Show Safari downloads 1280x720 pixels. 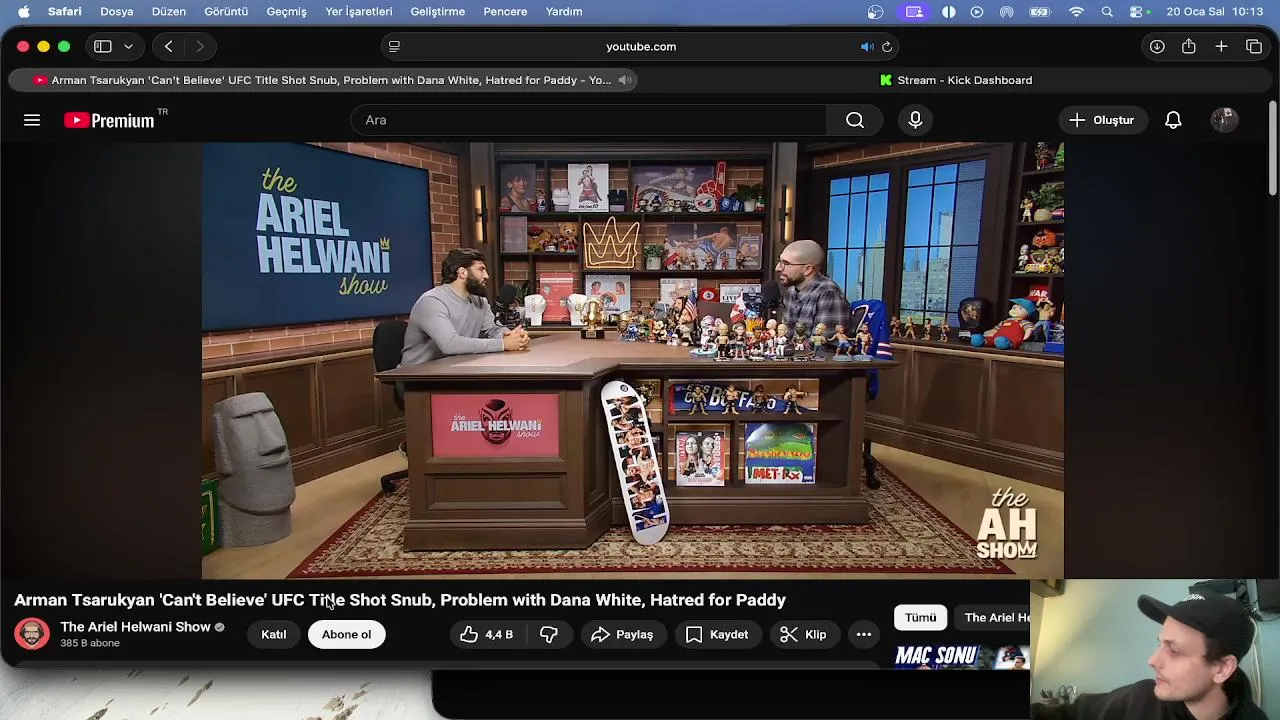(1157, 46)
